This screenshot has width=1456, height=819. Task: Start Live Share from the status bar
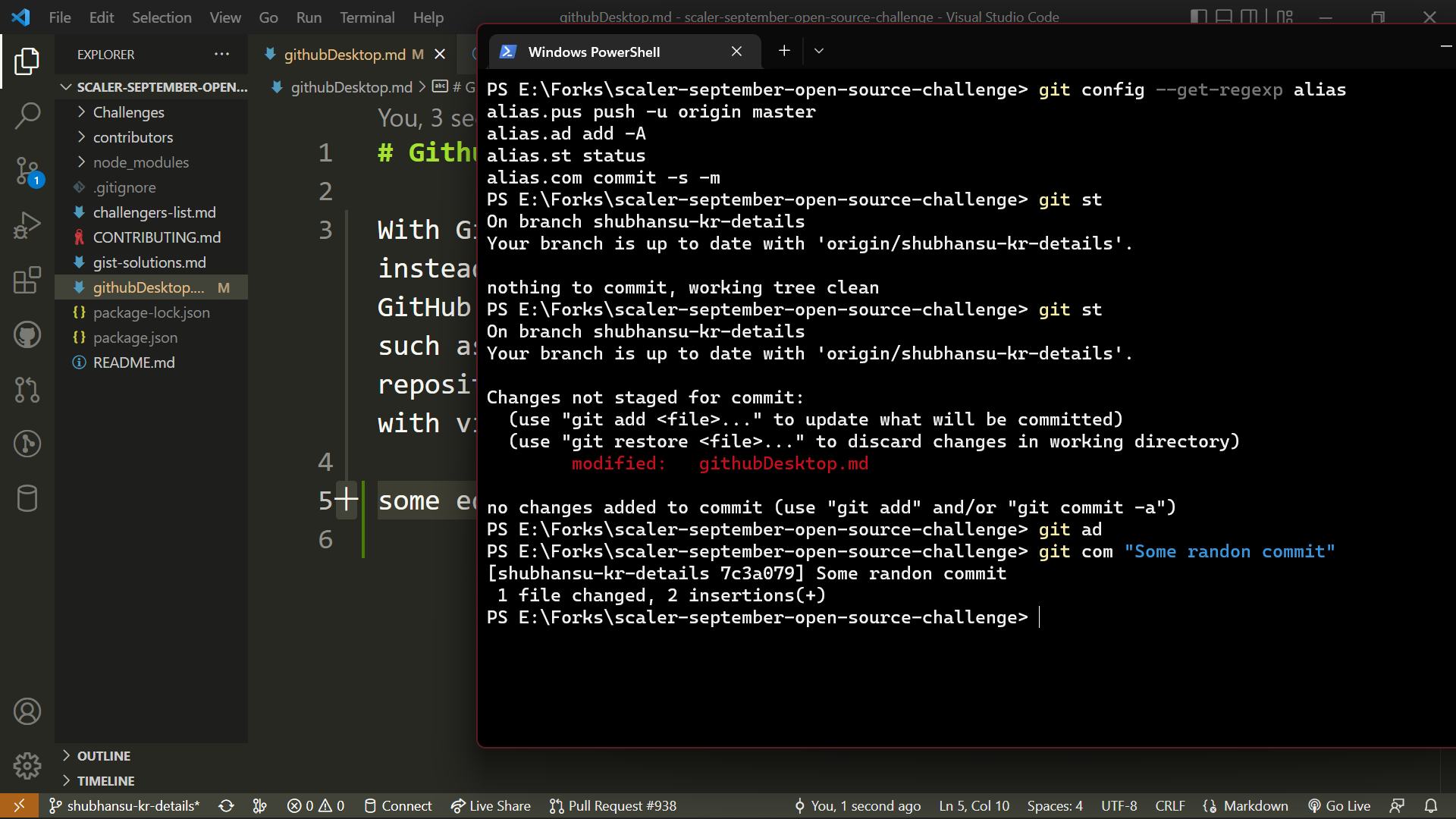coord(490,805)
